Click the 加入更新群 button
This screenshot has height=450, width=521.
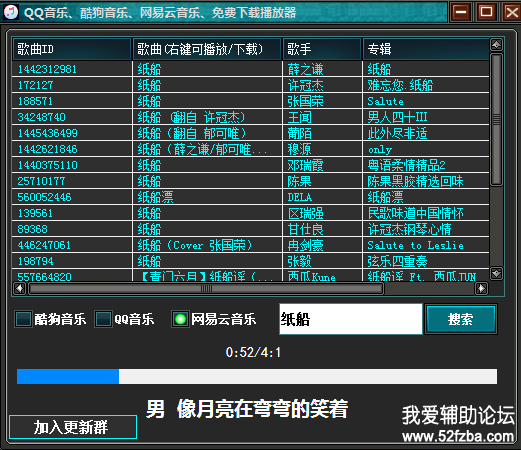73,427
